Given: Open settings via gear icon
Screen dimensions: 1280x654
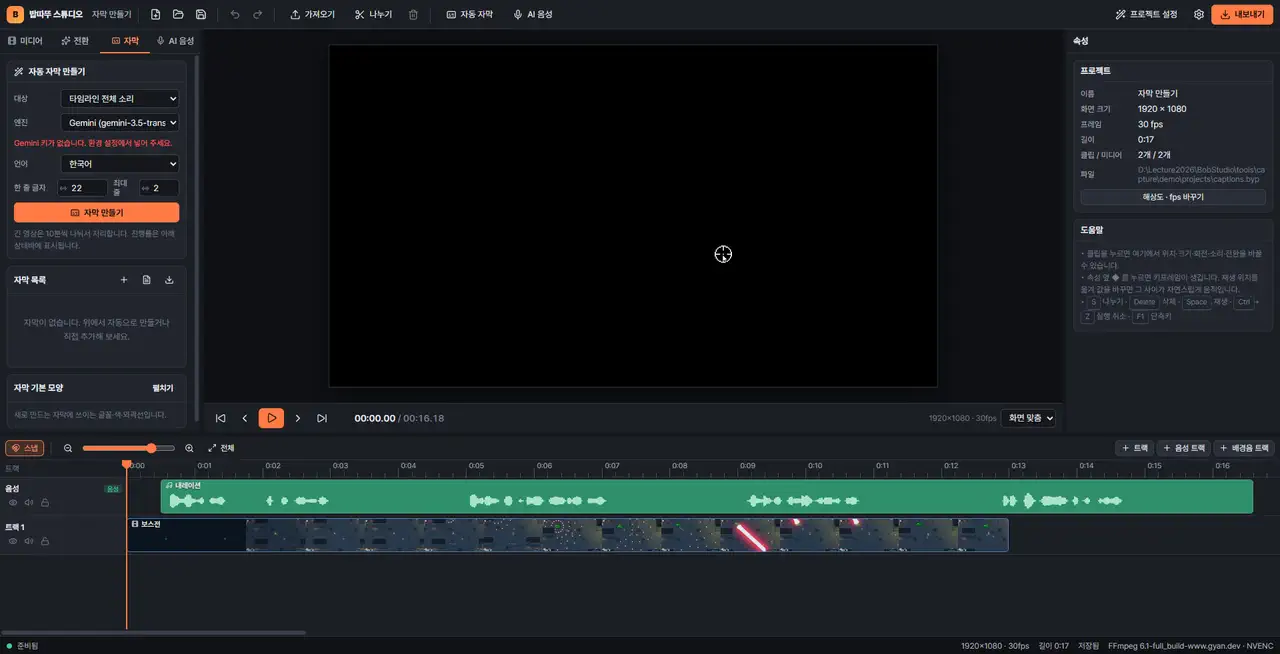Looking at the screenshot, I should 1199,15.
